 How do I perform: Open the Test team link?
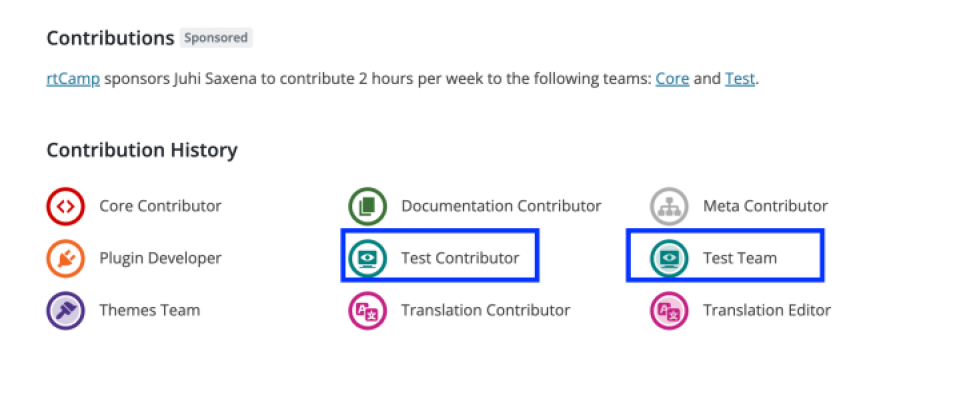point(740,79)
